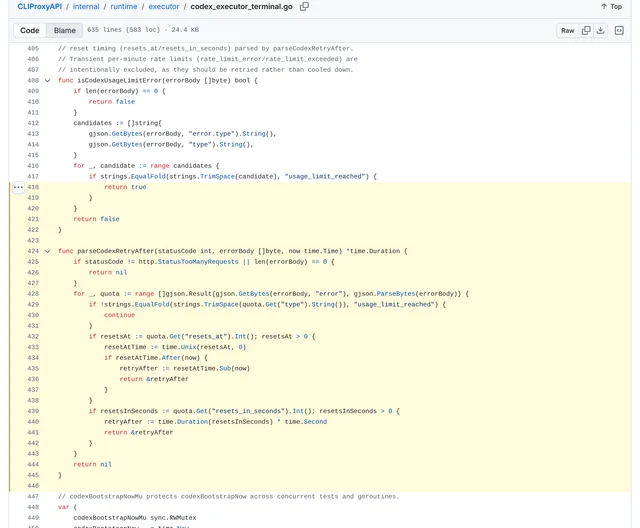Screen dimensions: 640x528
Task: Click "parseCodexRetryAfter" in function declaration
Action: pos(116,251)
